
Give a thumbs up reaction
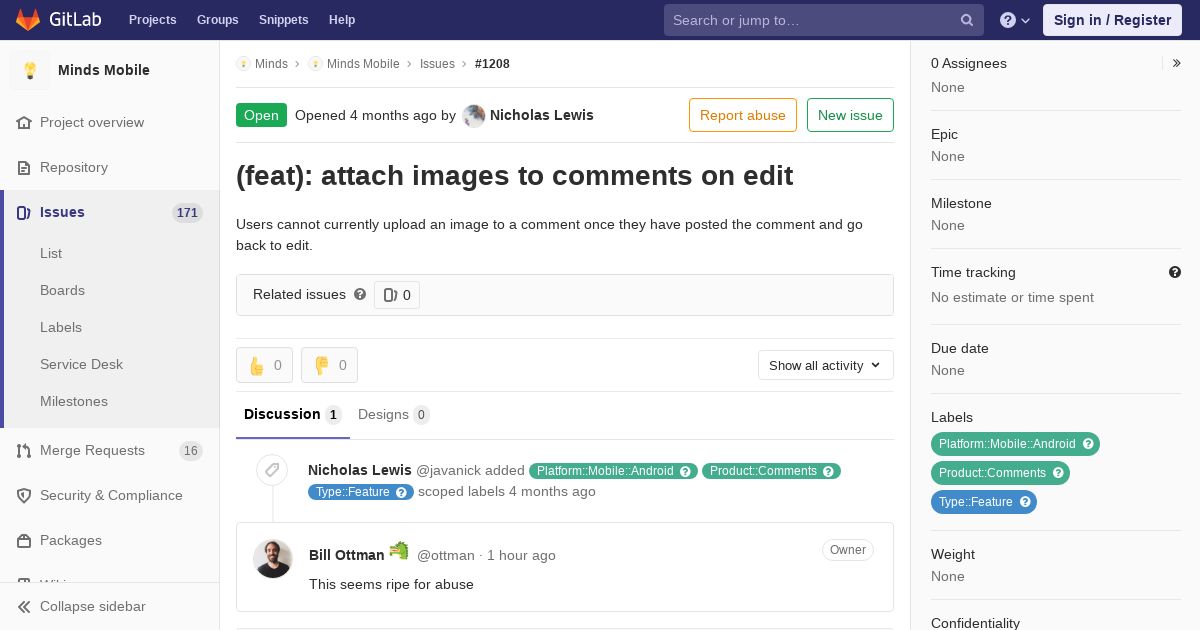[264, 365]
